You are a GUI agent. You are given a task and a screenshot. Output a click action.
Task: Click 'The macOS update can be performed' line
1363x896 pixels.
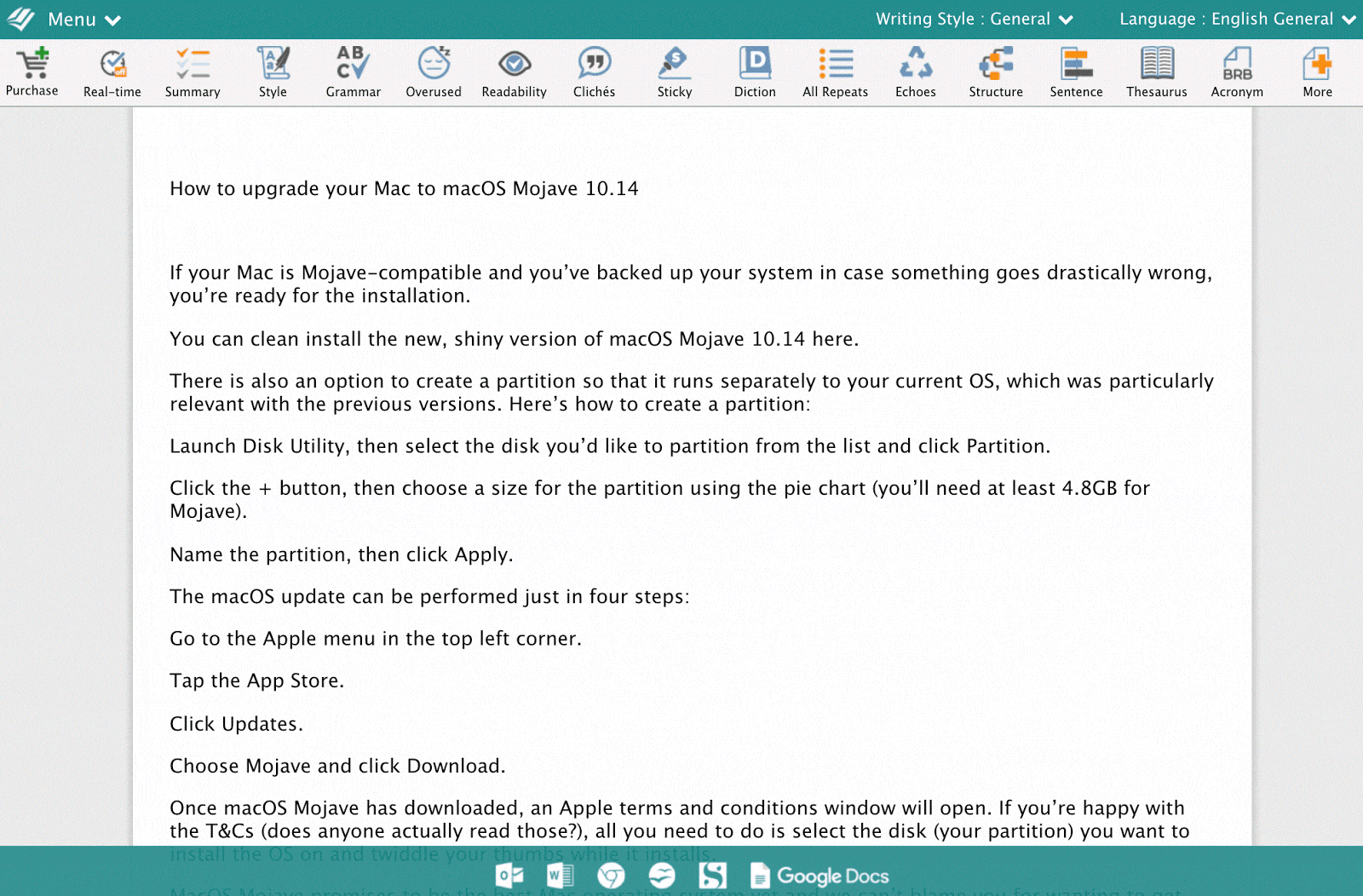[x=429, y=596]
